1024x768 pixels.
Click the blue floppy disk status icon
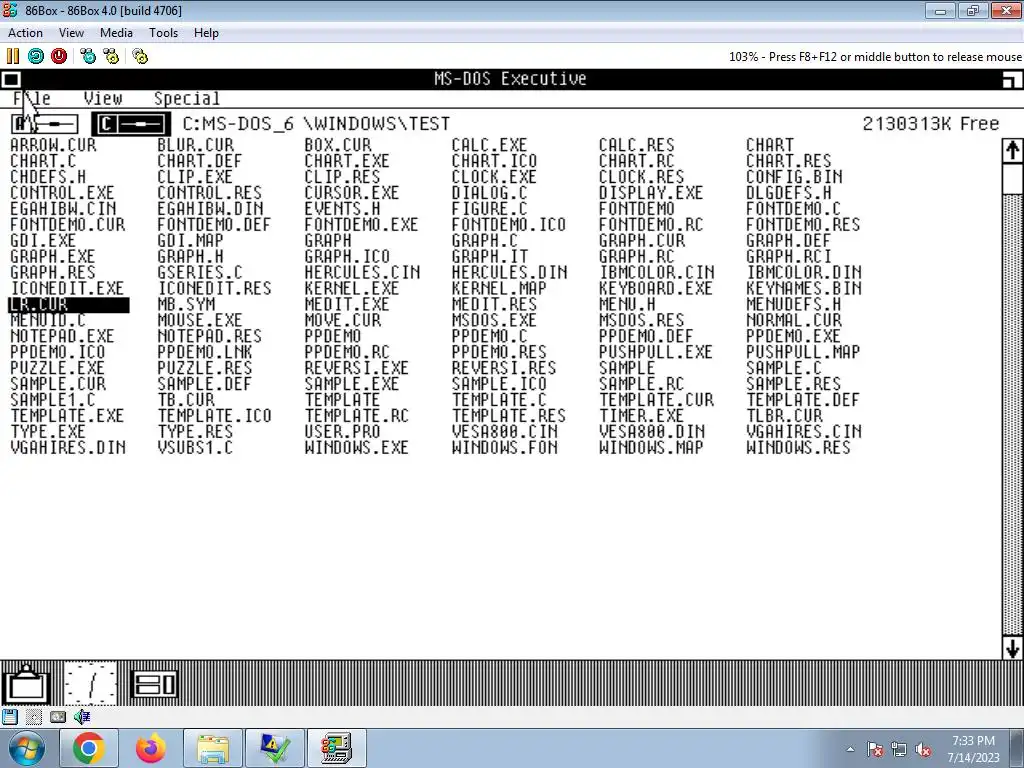(9, 717)
